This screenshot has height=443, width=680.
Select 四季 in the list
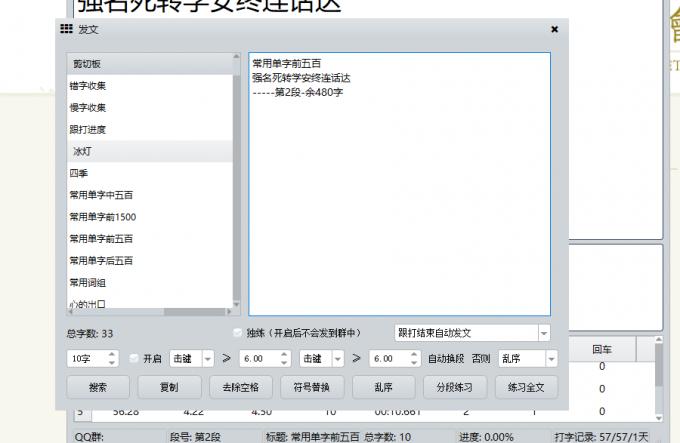(x=150, y=173)
